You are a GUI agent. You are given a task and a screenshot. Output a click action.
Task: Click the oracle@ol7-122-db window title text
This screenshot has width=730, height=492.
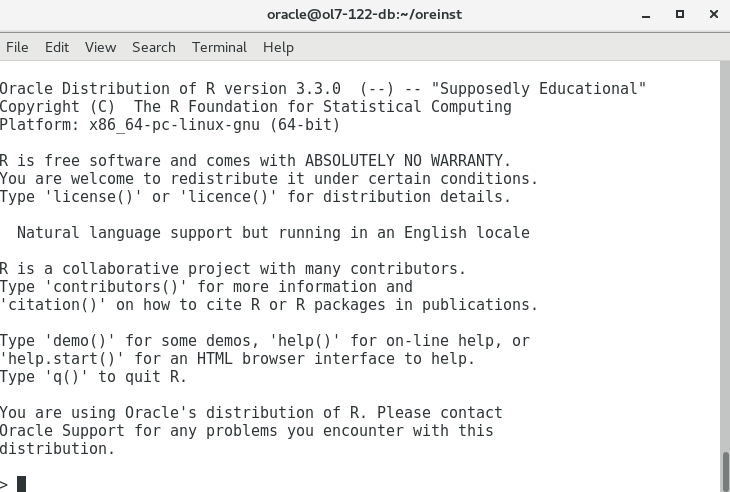tap(365, 14)
